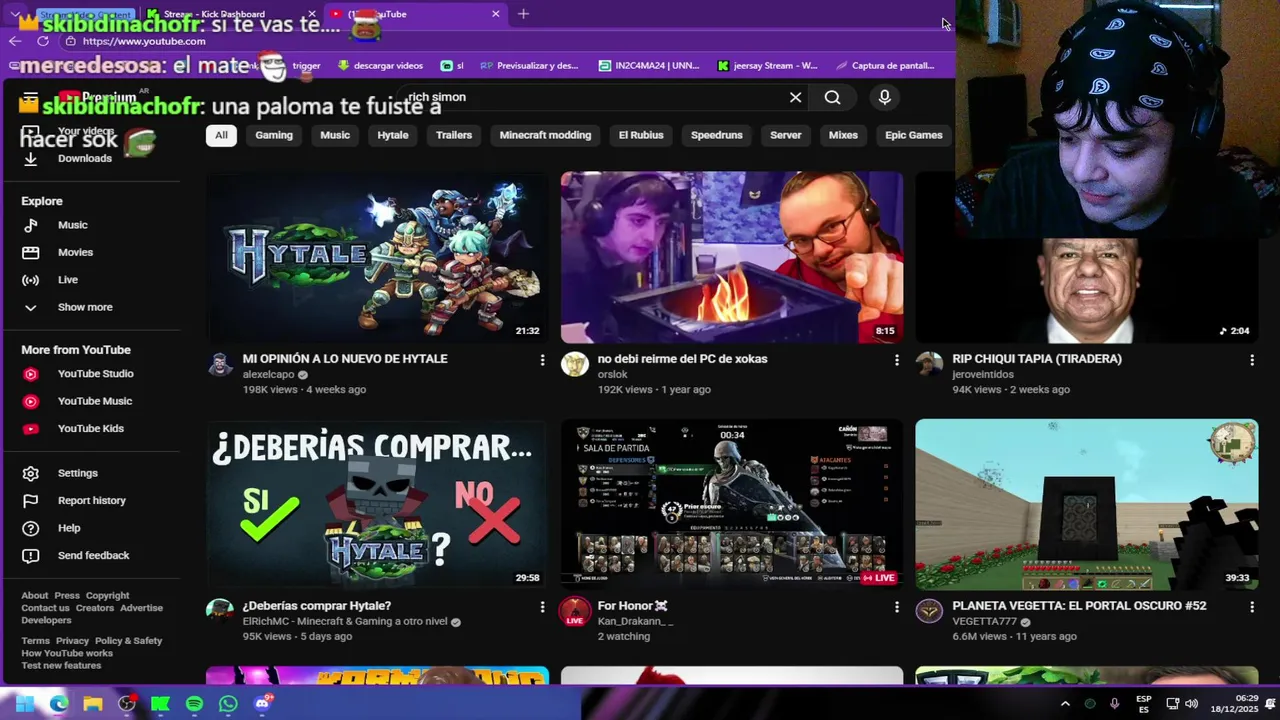Open the Test new features footer link
This screenshot has width=1280, height=720.
pos(61,665)
